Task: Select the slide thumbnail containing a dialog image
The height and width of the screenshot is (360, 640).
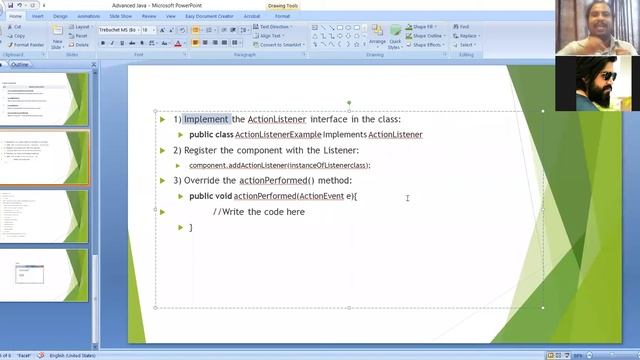Action: coord(44,276)
